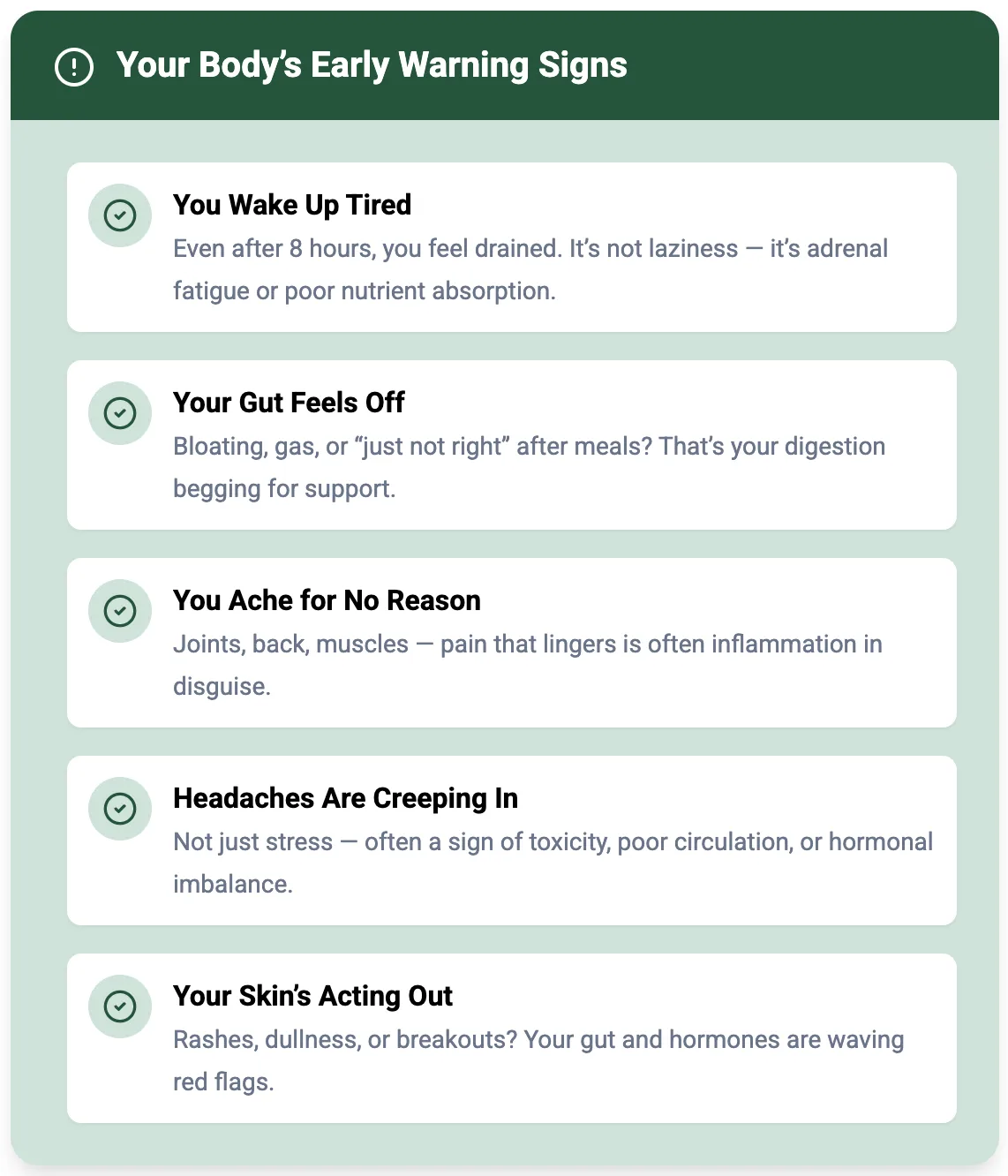Click the You Wake Up Tired title
This screenshot has height=1176, width=1008.
point(292,205)
